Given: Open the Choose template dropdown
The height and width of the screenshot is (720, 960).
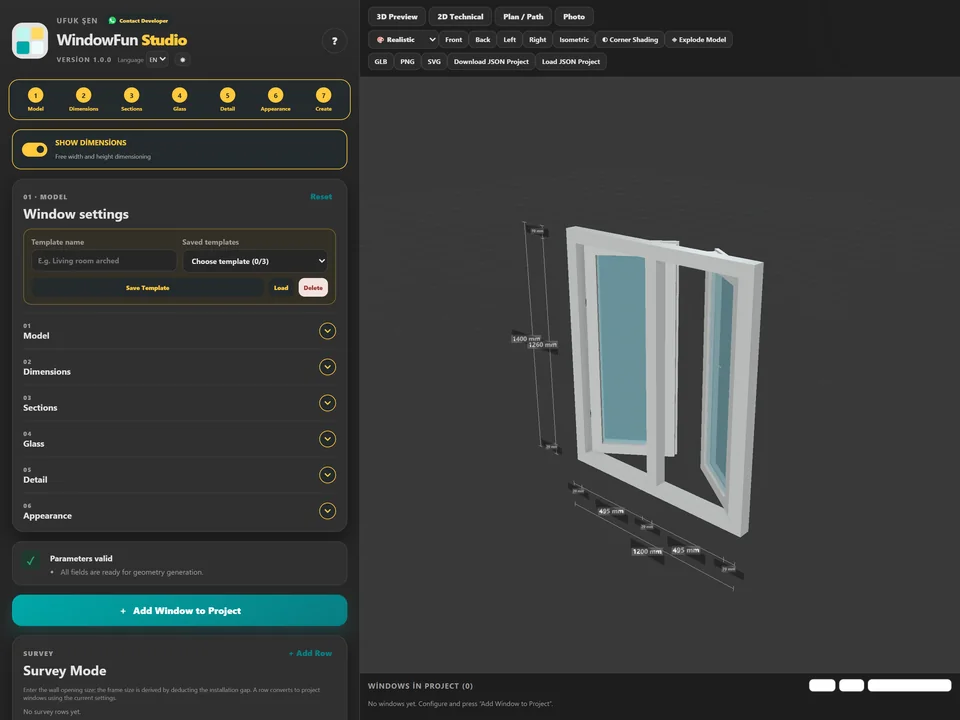Looking at the screenshot, I should [x=255, y=261].
